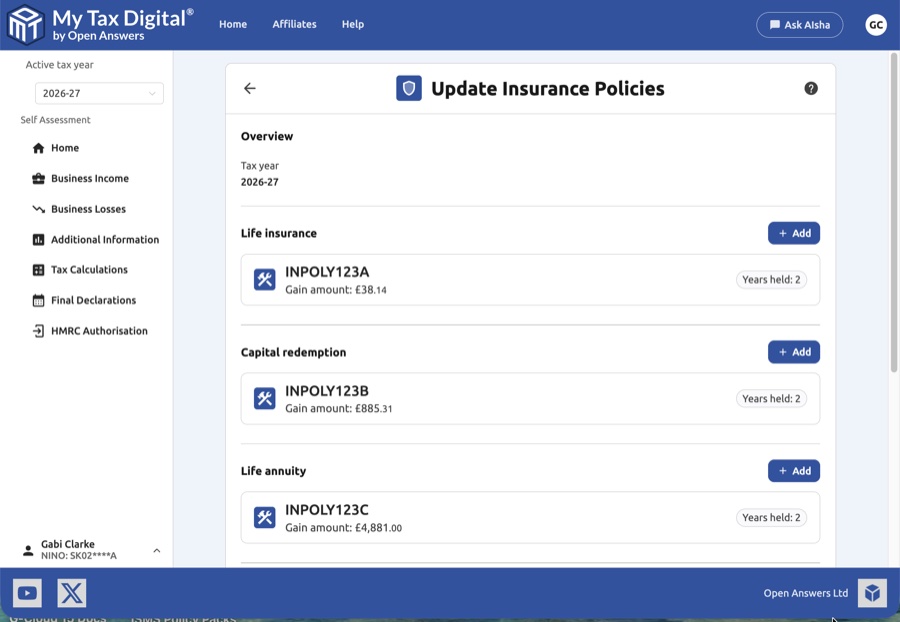Click the HMRC Authorisation sidebar icon
The width and height of the screenshot is (900, 622).
[37, 330]
